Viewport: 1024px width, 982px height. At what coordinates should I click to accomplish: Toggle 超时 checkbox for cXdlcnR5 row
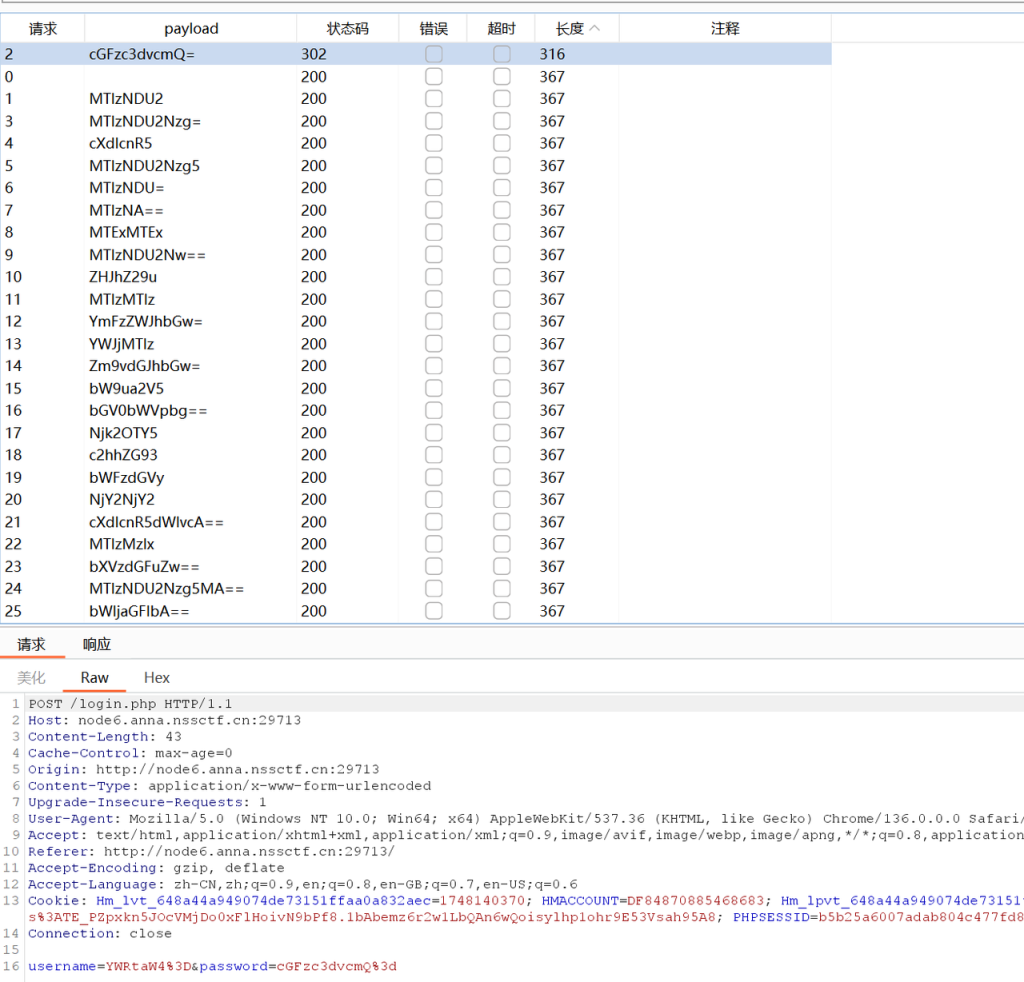tap(502, 143)
